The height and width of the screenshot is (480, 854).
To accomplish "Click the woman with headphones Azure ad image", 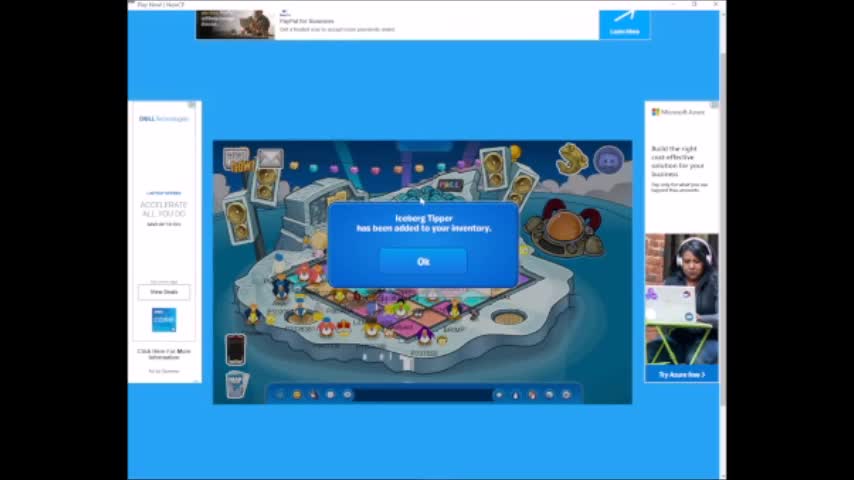I will click(x=681, y=300).
